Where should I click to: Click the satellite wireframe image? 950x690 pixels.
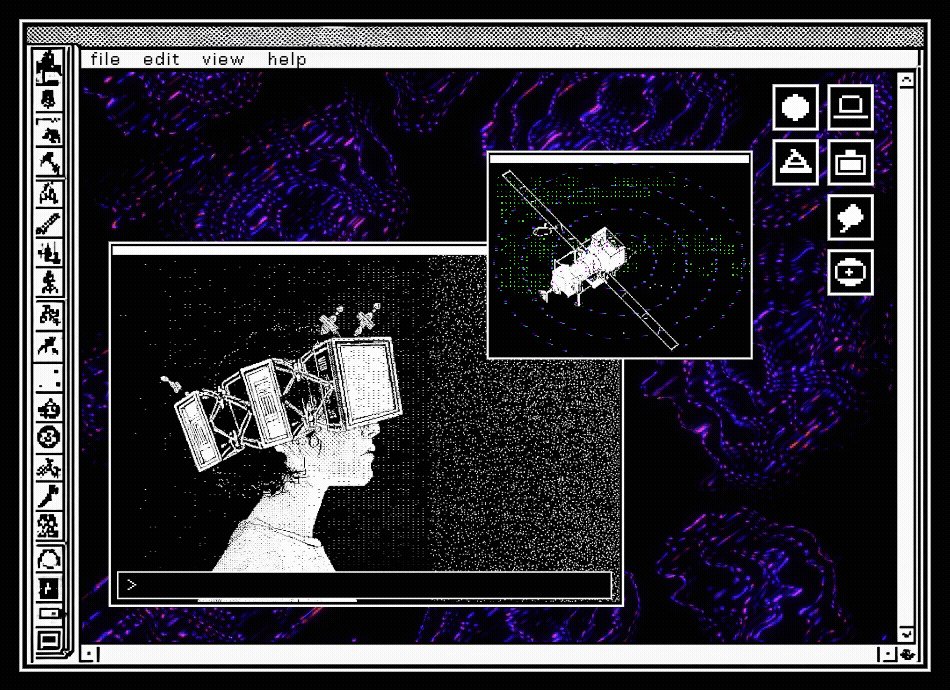(x=619, y=260)
